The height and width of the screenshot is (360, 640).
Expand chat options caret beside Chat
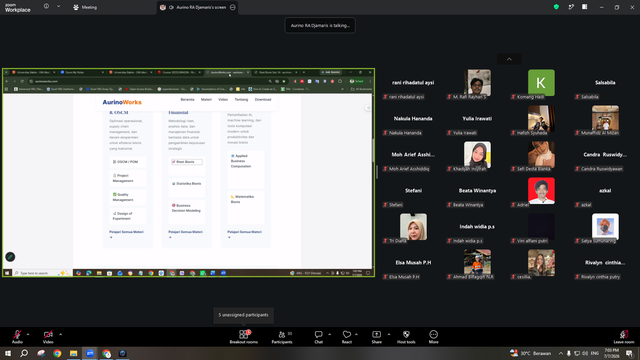click(x=329, y=334)
